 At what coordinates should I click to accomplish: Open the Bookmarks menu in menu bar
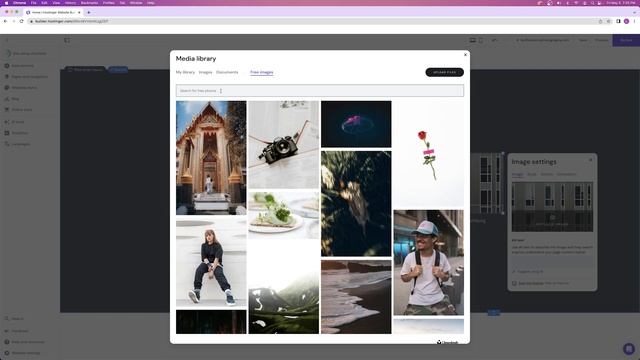89,3
